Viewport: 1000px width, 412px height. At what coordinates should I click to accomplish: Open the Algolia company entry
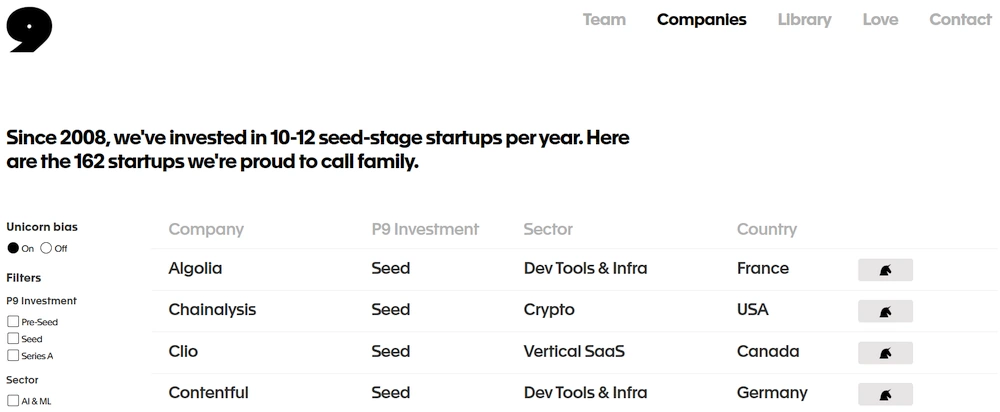(x=196, y=269)
